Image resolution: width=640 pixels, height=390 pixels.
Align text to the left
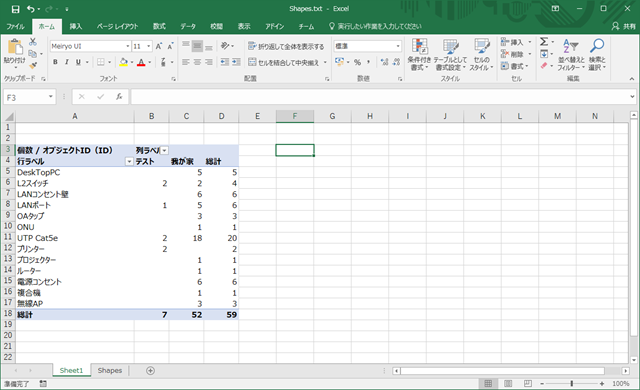(186, 62)
